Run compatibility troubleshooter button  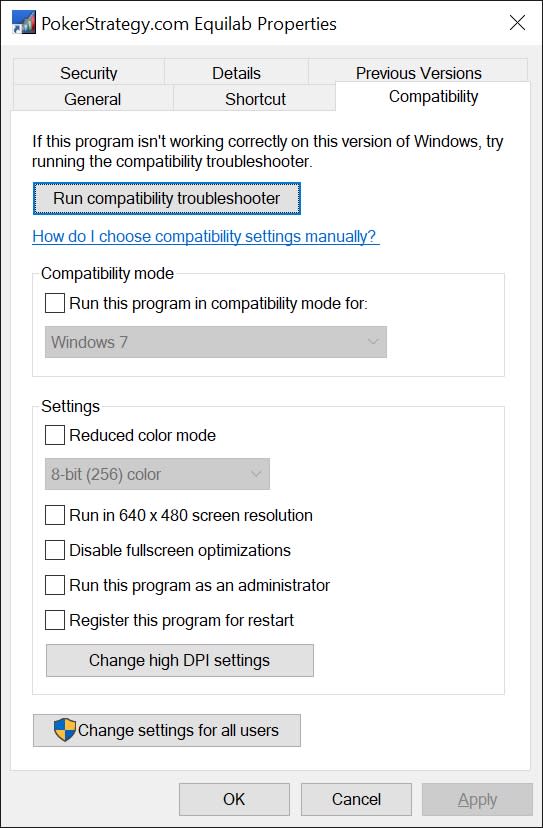[x=167, y=199]
